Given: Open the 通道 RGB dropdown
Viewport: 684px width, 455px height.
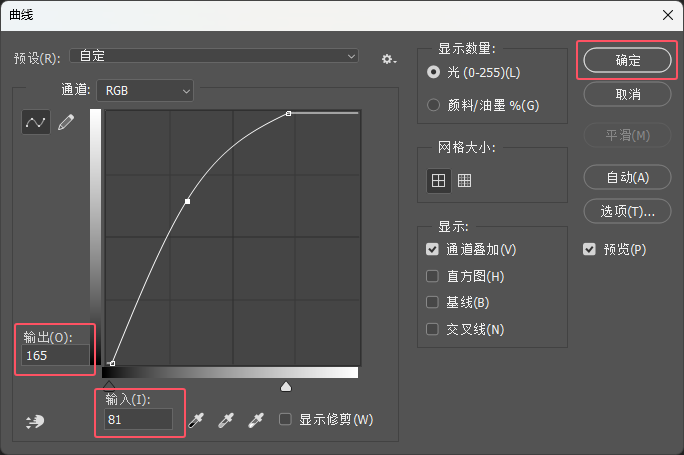Looking at the screenshot, I should [x=145, y=91].
